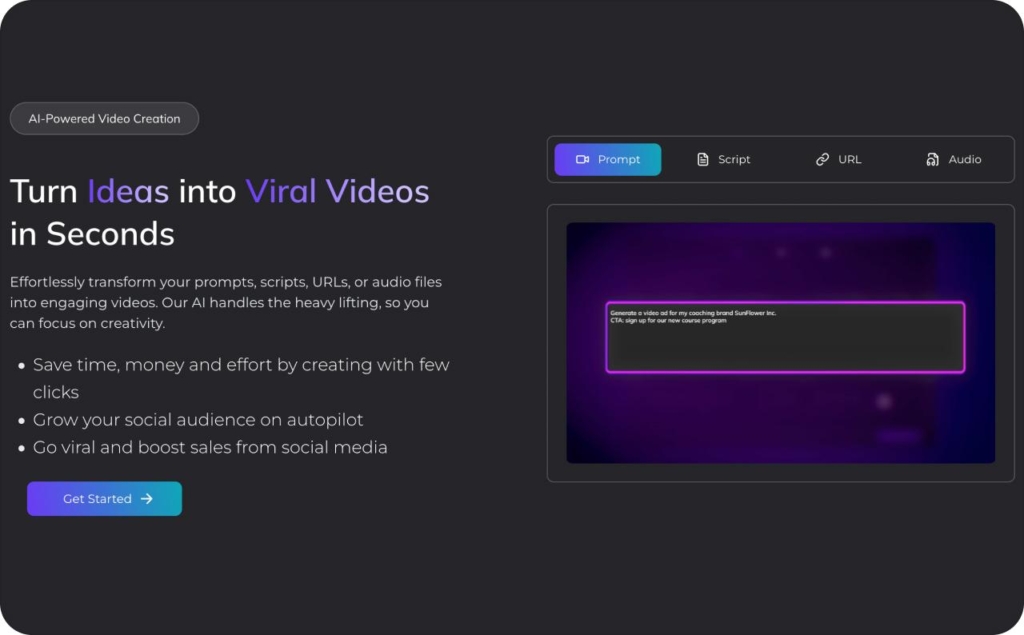Click the AI-Powered Video Creation badge
Screen dimensions: 1024x635
tap(104, 118)
